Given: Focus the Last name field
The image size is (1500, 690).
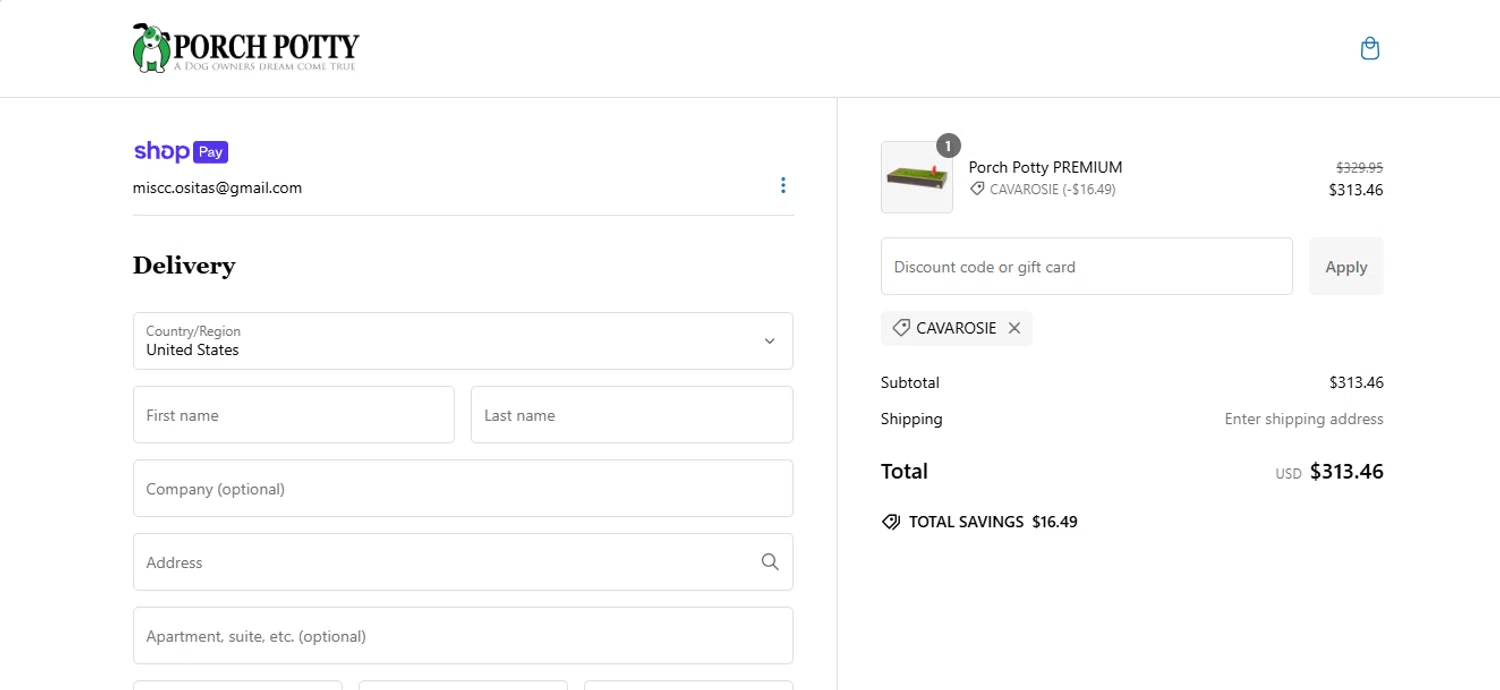Looking at the screenshot, I should point(632,415).
